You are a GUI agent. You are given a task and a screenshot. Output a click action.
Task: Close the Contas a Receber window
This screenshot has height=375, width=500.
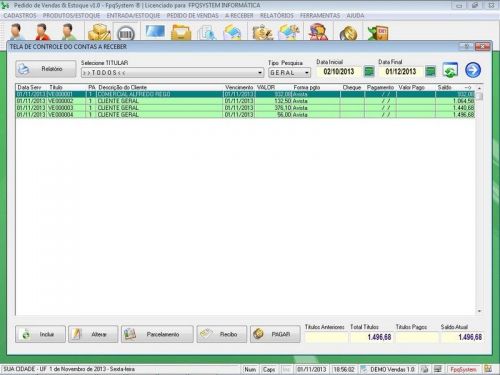[482, 47]
